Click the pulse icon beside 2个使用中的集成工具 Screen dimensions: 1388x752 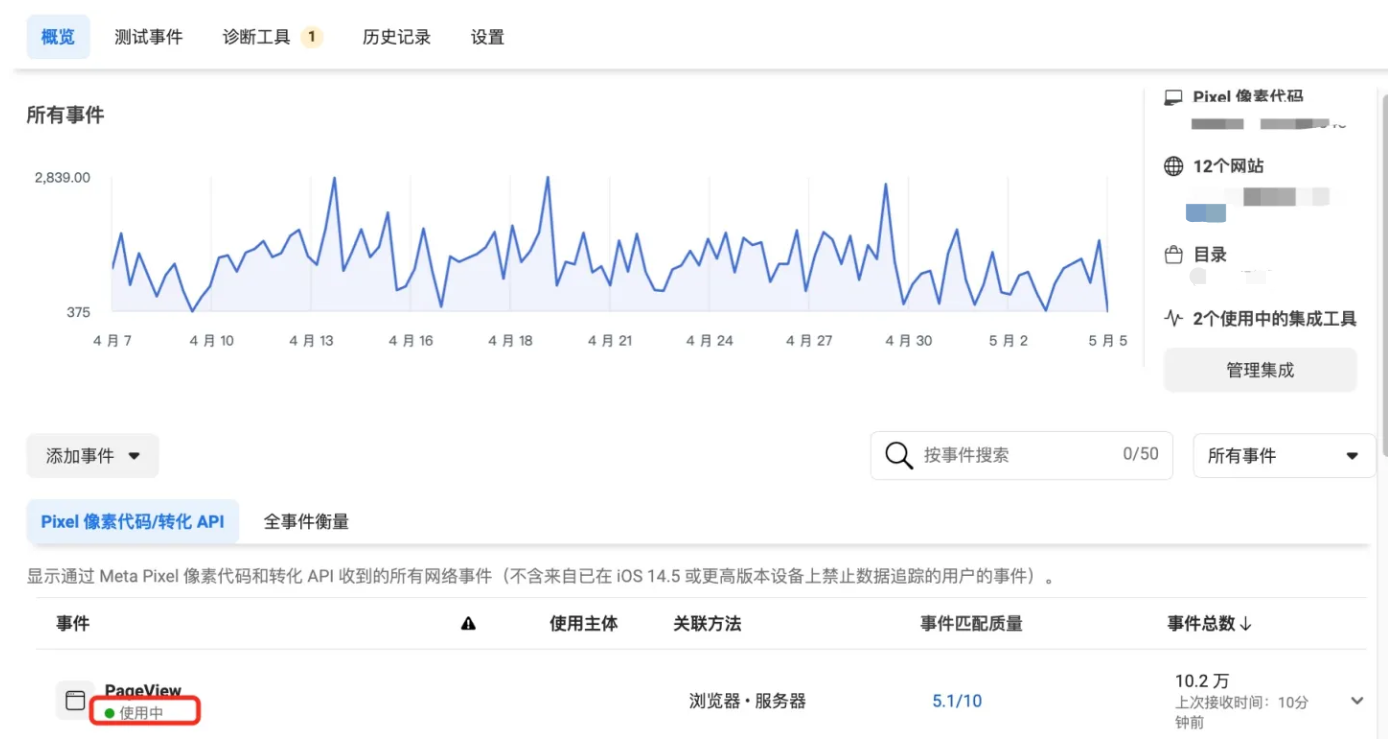pos(1172,319)
